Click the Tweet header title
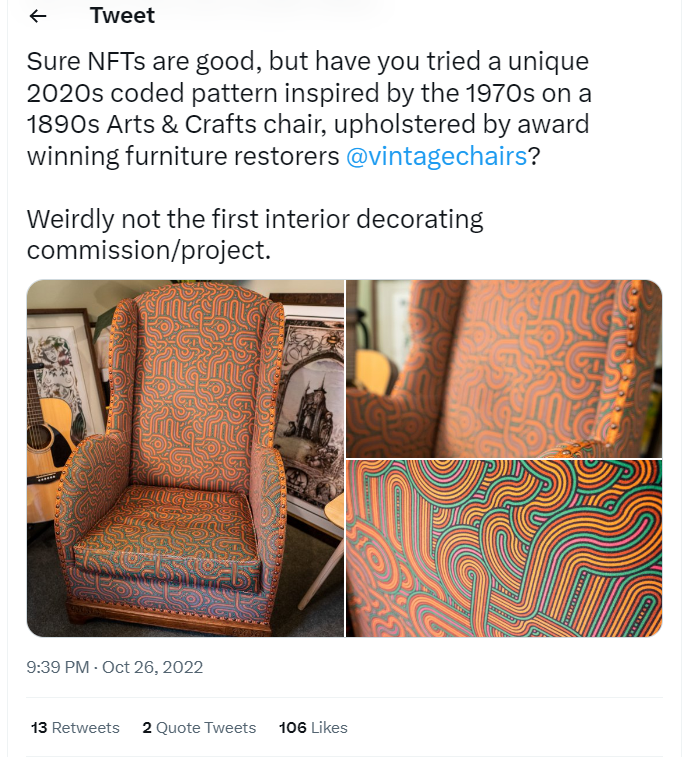The image size is (691, 757). click(x=122, y=15)
